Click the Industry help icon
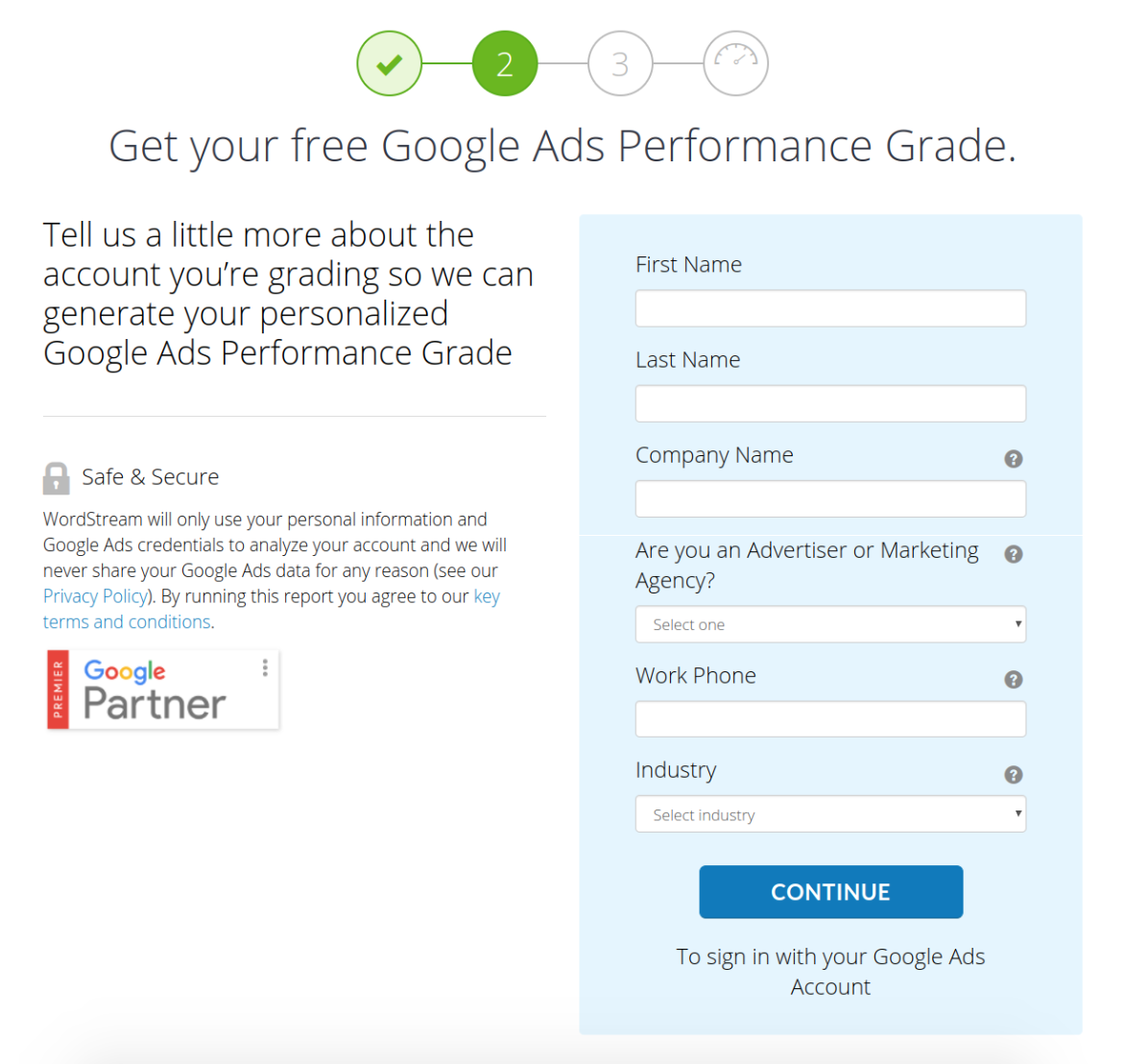 1013,775
